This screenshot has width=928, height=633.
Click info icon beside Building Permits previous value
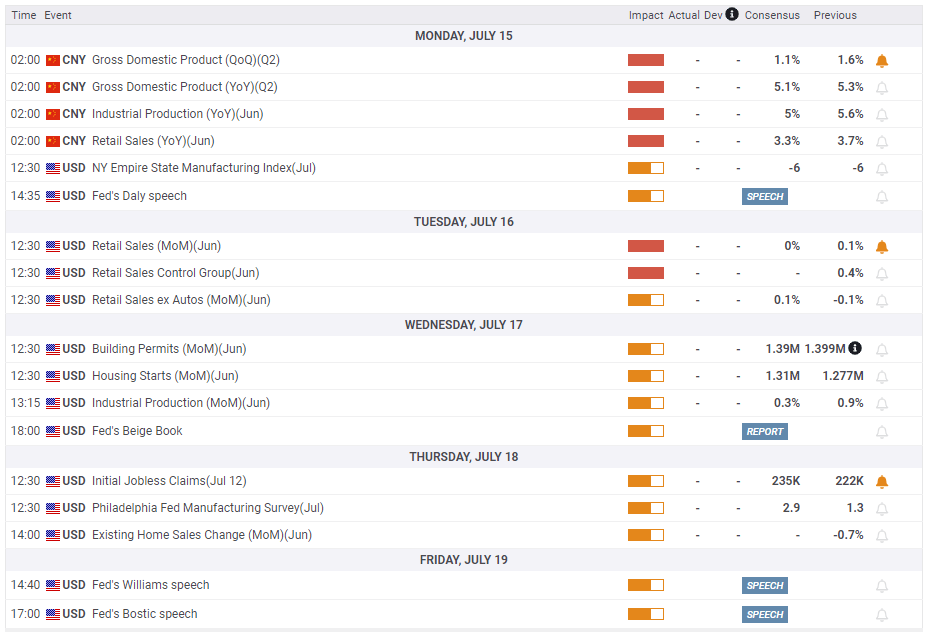(x=855, y=348)
